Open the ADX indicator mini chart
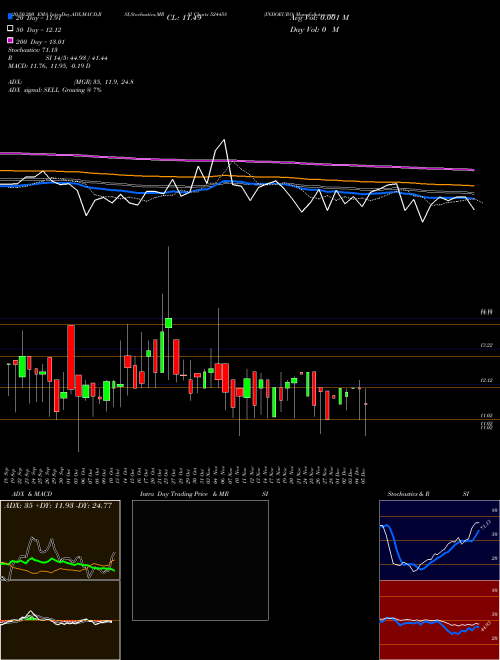Screen dimensions: 500x660 point(60,540)
